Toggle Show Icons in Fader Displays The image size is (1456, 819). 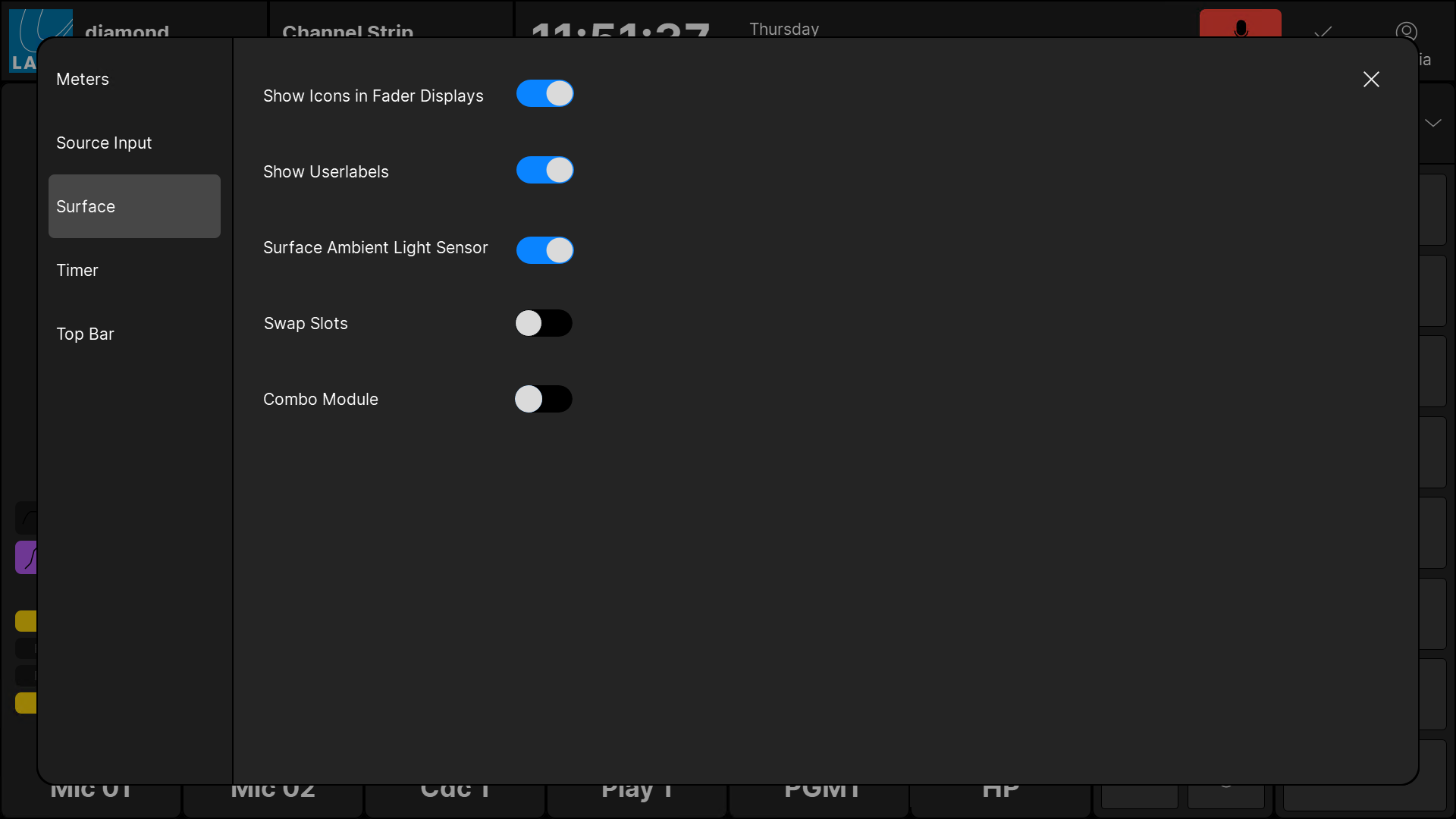(x=543, y=94)
